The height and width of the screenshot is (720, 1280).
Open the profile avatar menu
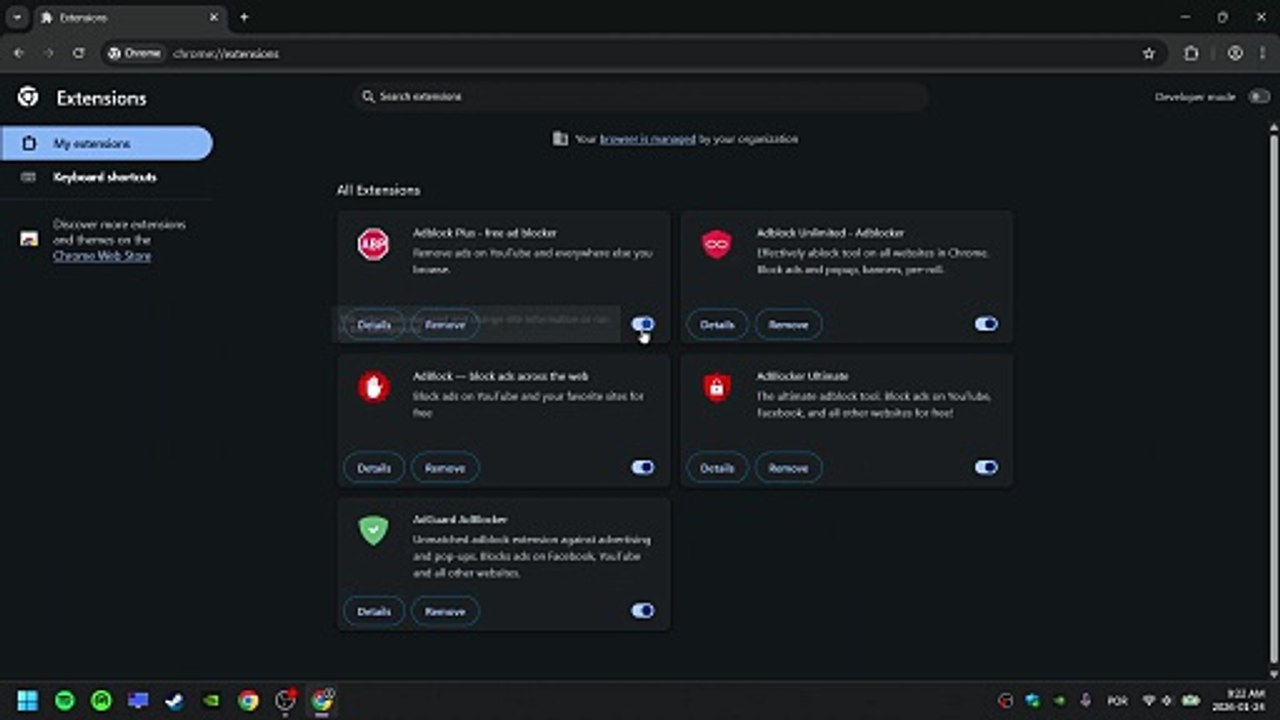coord(1235,53)
